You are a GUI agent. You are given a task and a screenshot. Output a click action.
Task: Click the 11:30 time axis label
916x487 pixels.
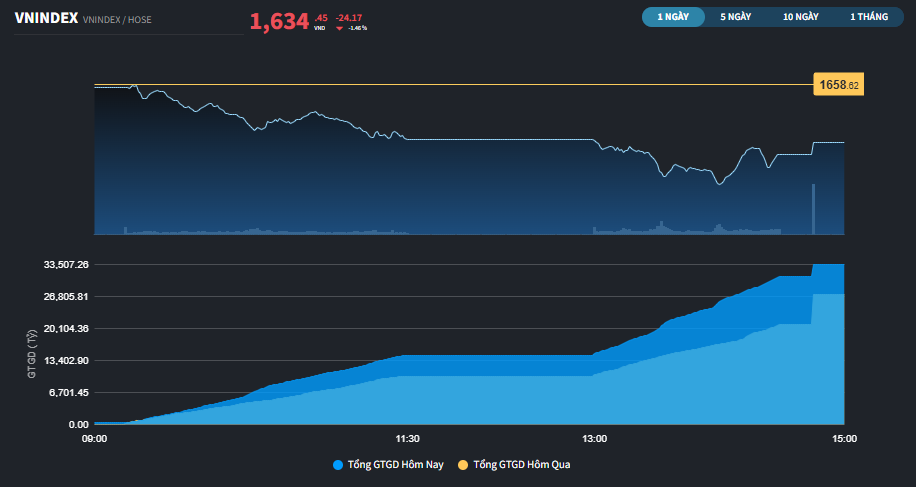click(407, 438)
